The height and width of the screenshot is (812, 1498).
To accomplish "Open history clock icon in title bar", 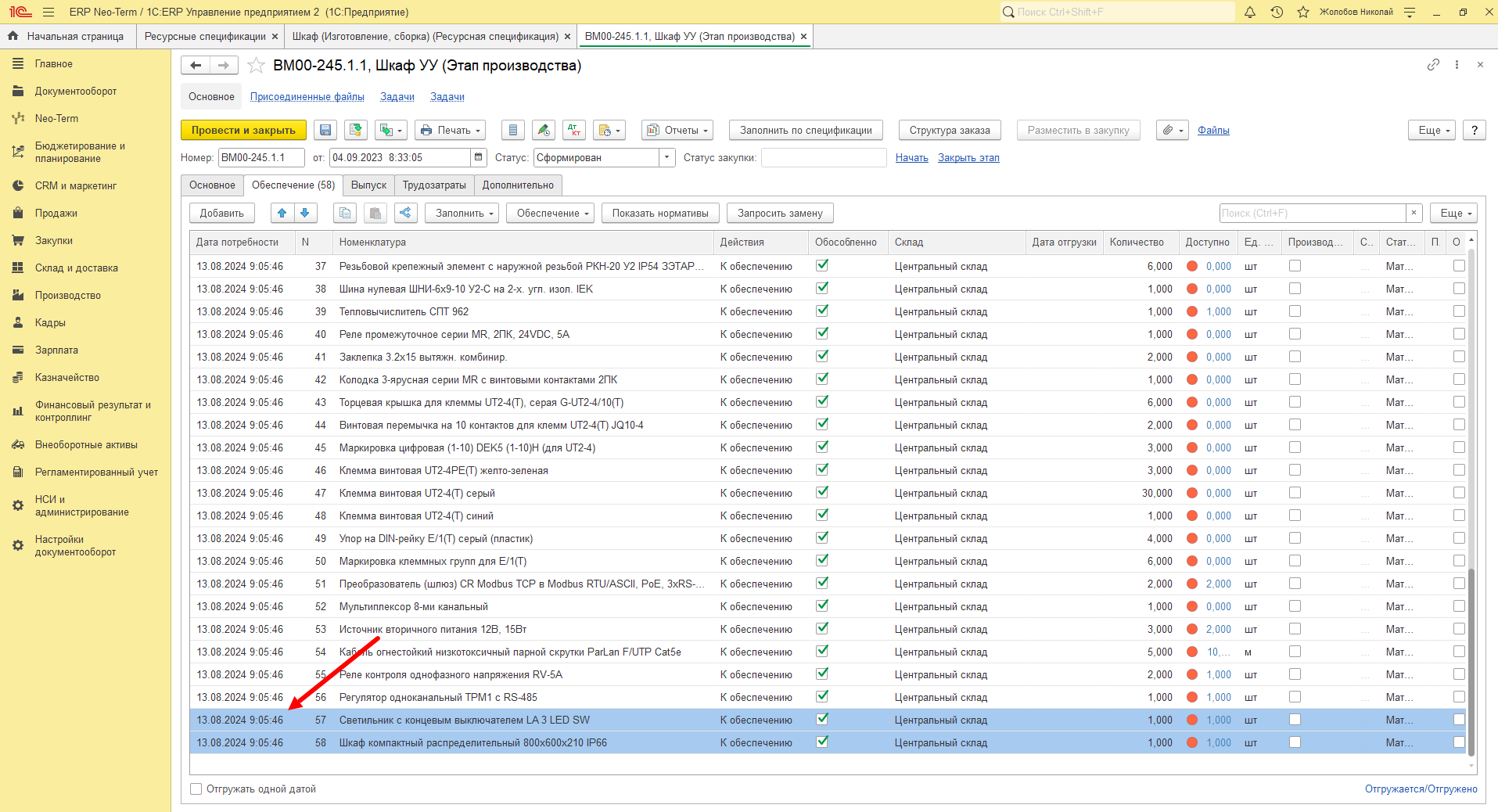I will (1277, 12).
